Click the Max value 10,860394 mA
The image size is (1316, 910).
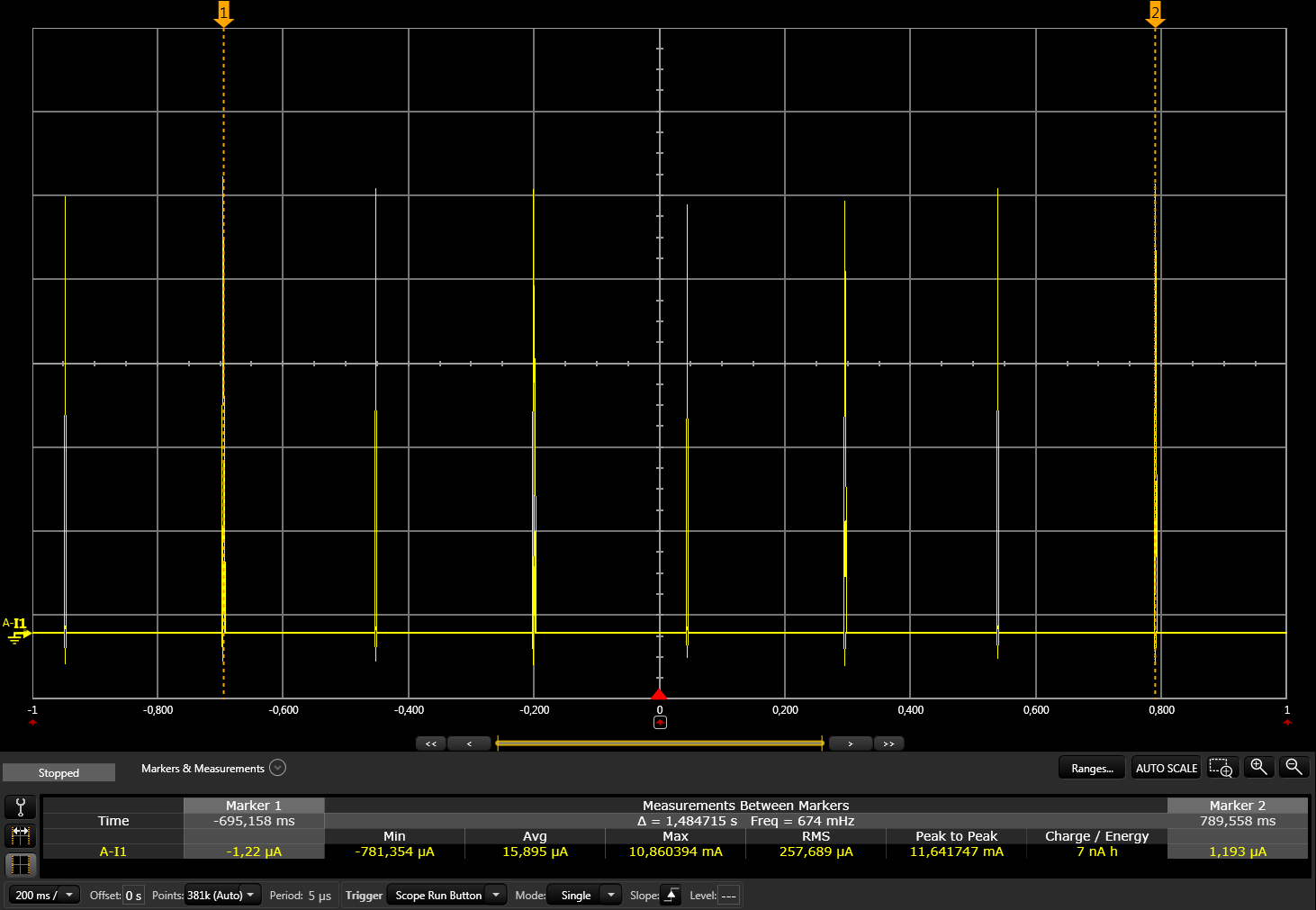coord(675,851)
